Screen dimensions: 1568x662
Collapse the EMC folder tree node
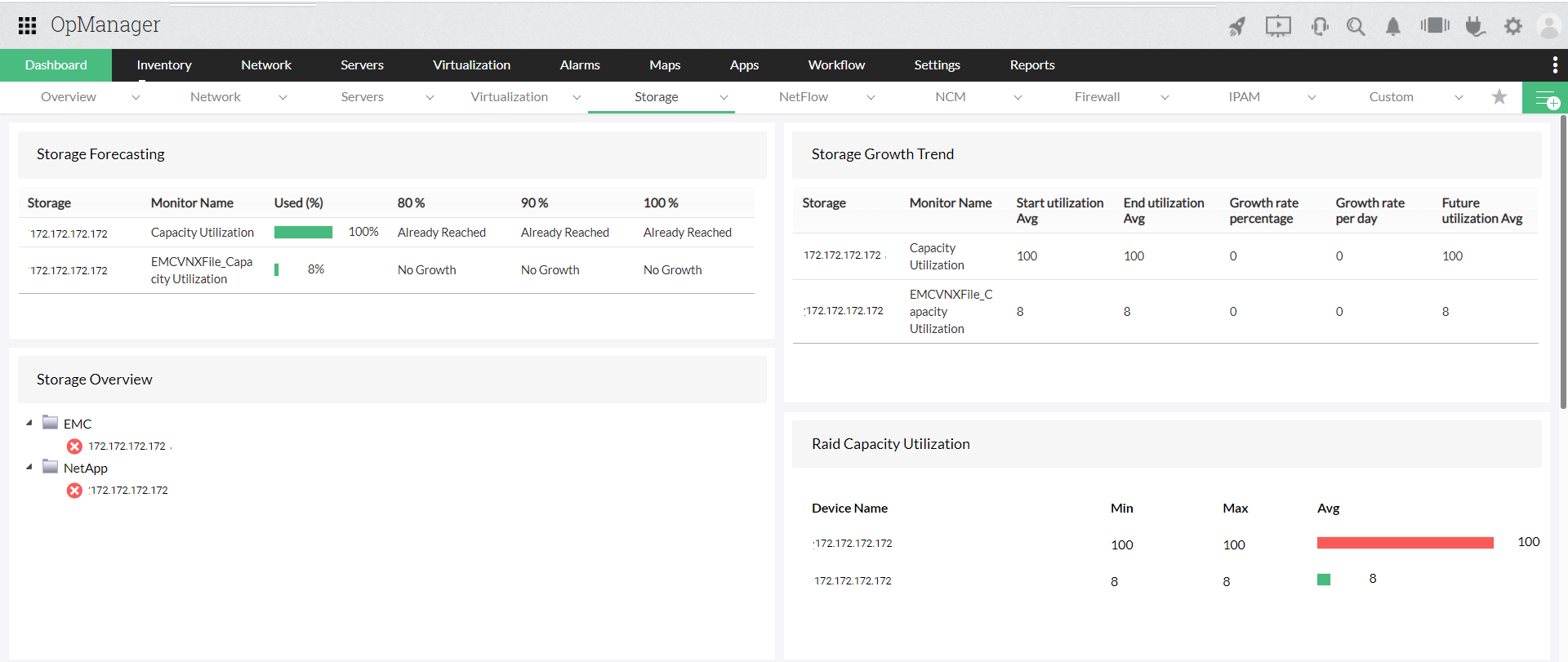tap(29, 423)
